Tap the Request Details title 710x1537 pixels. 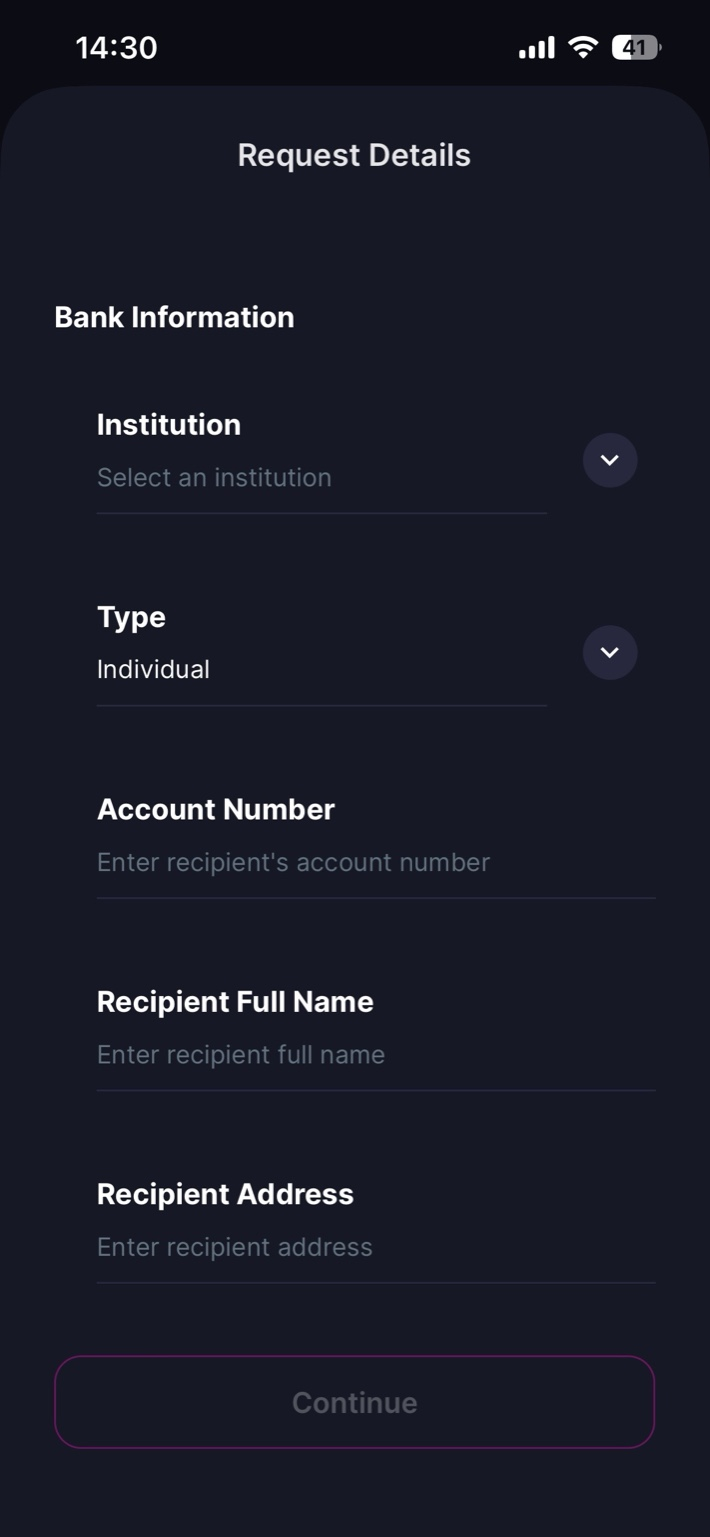(x=354, y=155)
